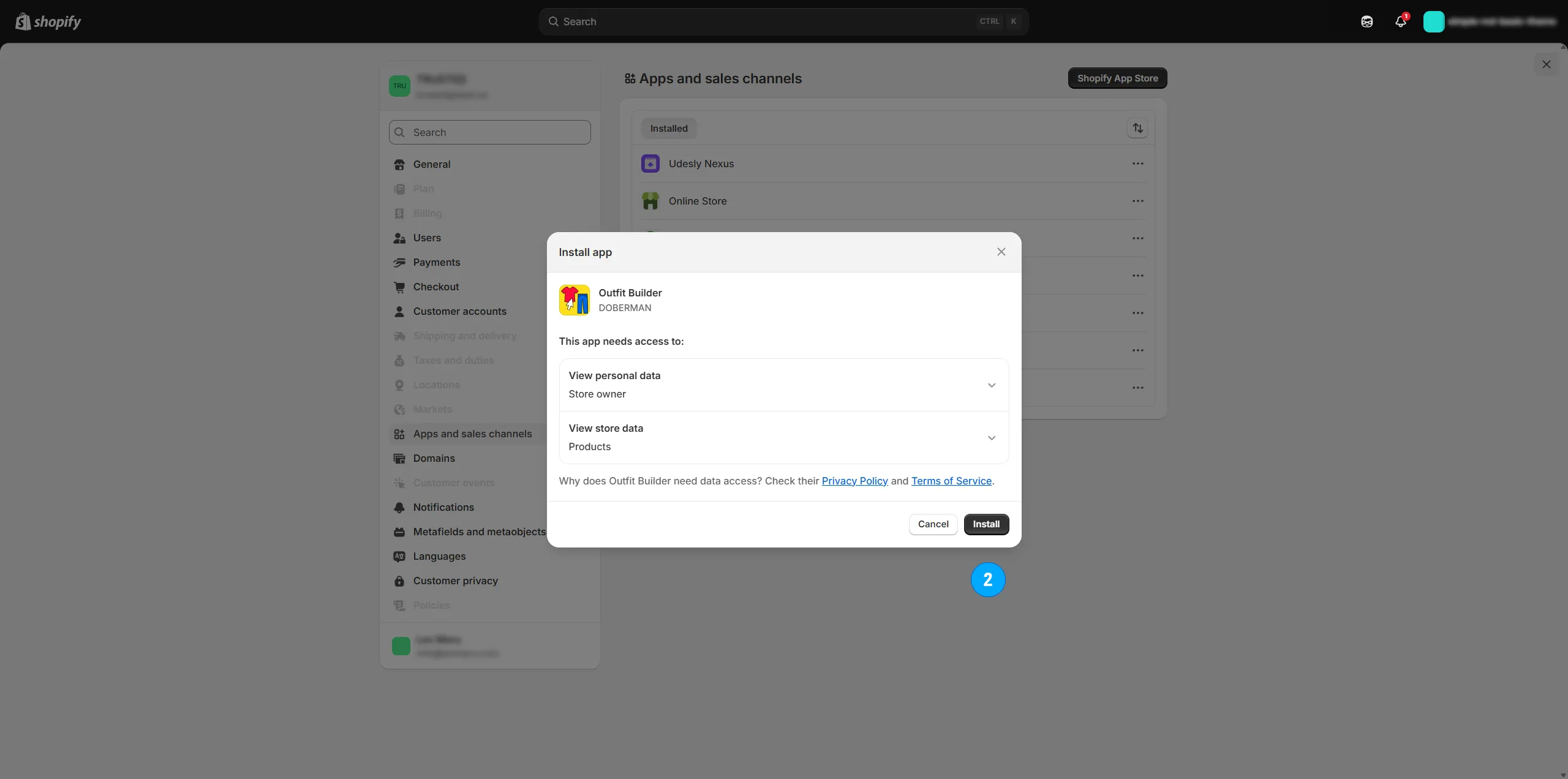Cancel the app installation
The height and width of the screenshot is (779, 1568).
933,524
